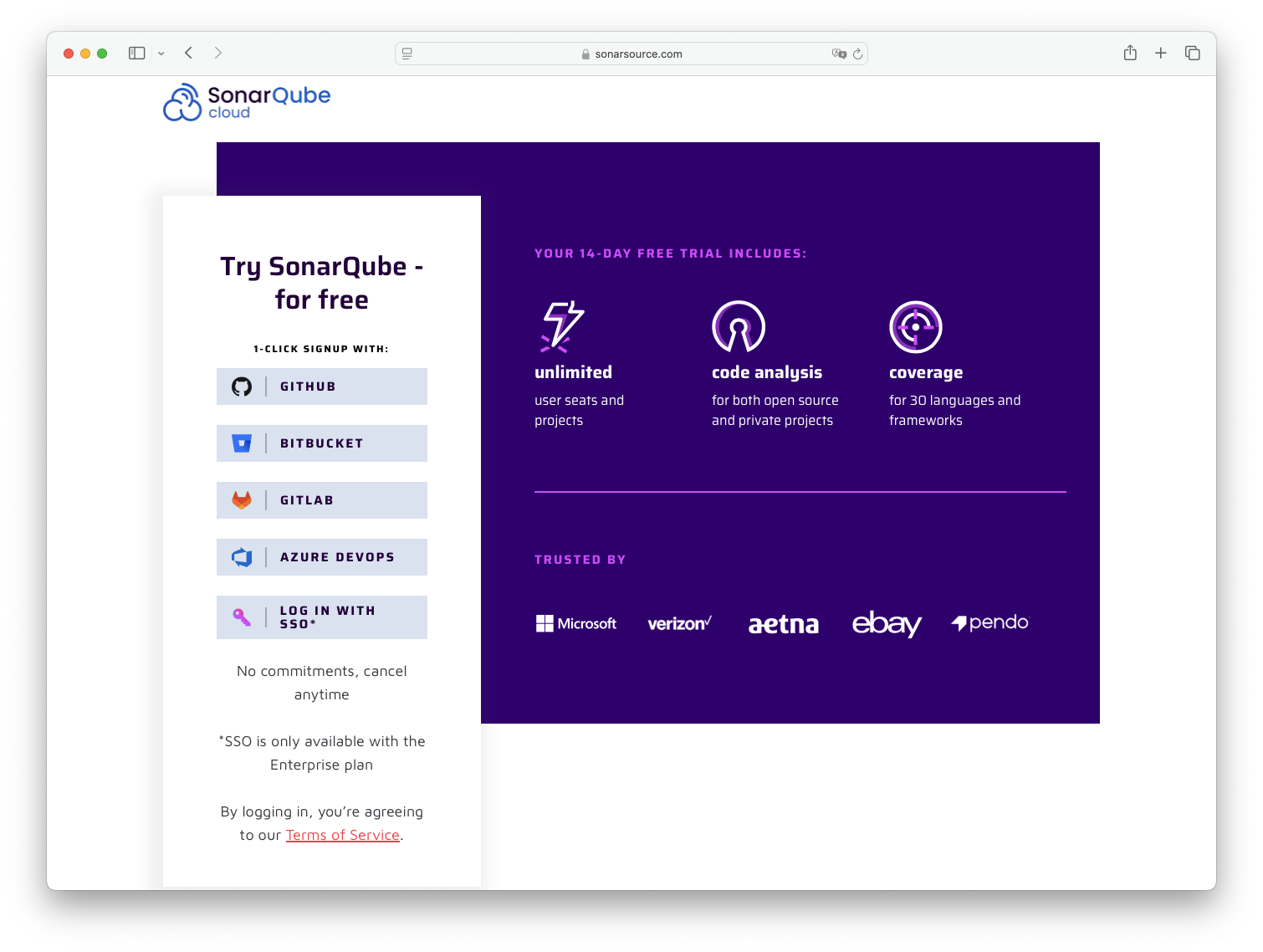Screen dimensions: 1263x952
Task: Click the Aetna logo
Action: (784, 624)
